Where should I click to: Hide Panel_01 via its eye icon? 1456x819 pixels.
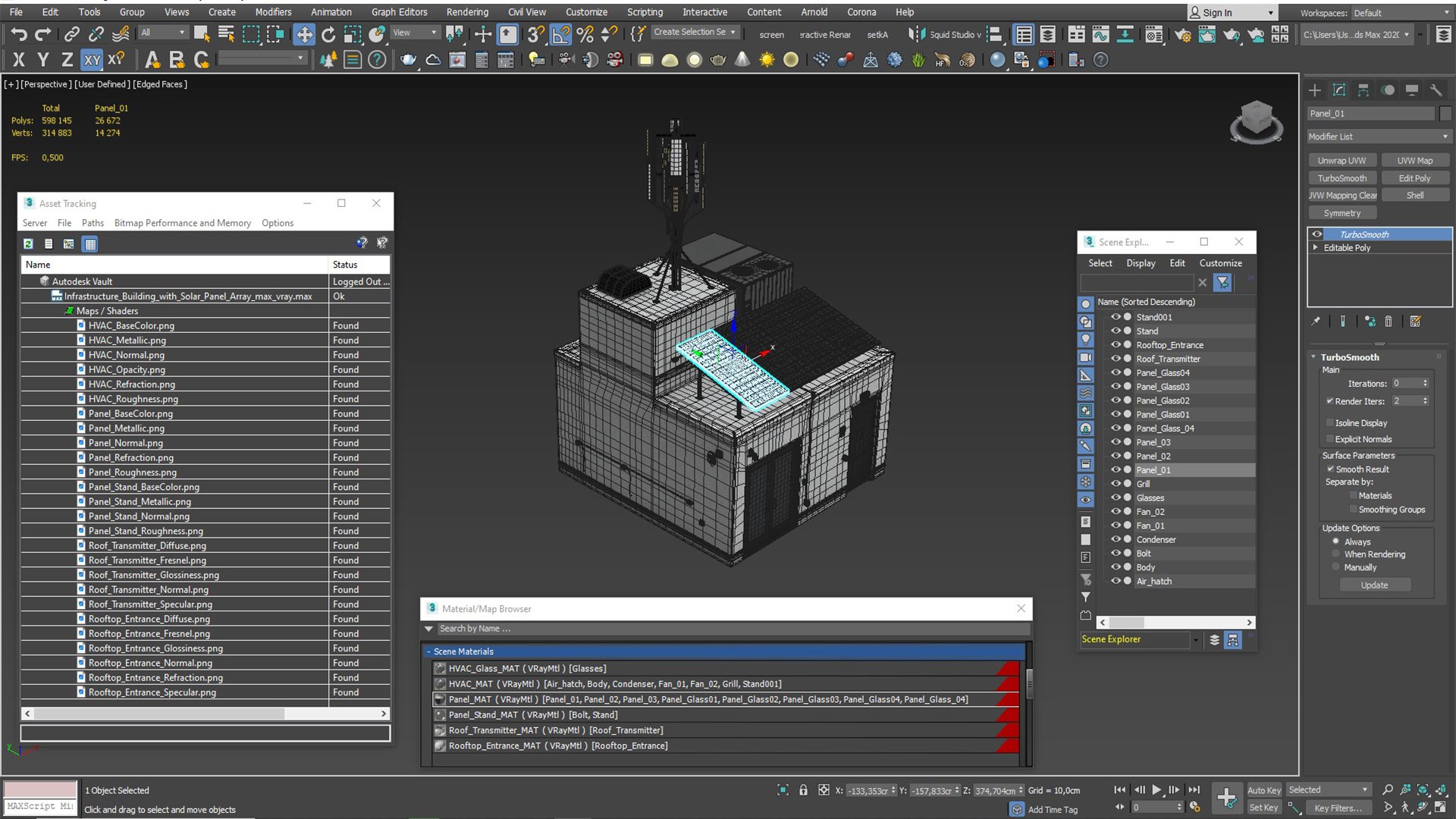(1116, 470)
